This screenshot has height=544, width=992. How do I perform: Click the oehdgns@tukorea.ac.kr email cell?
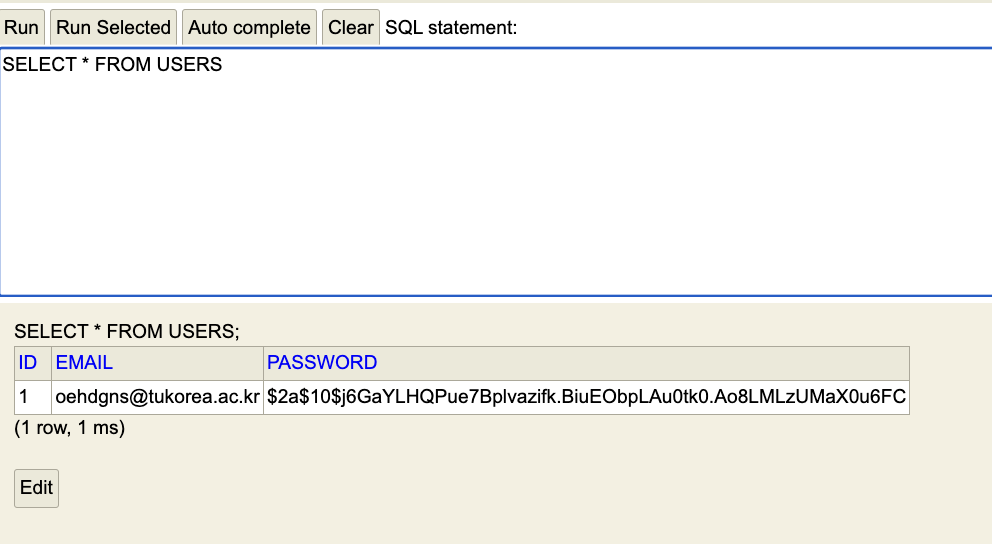[157, 397]
